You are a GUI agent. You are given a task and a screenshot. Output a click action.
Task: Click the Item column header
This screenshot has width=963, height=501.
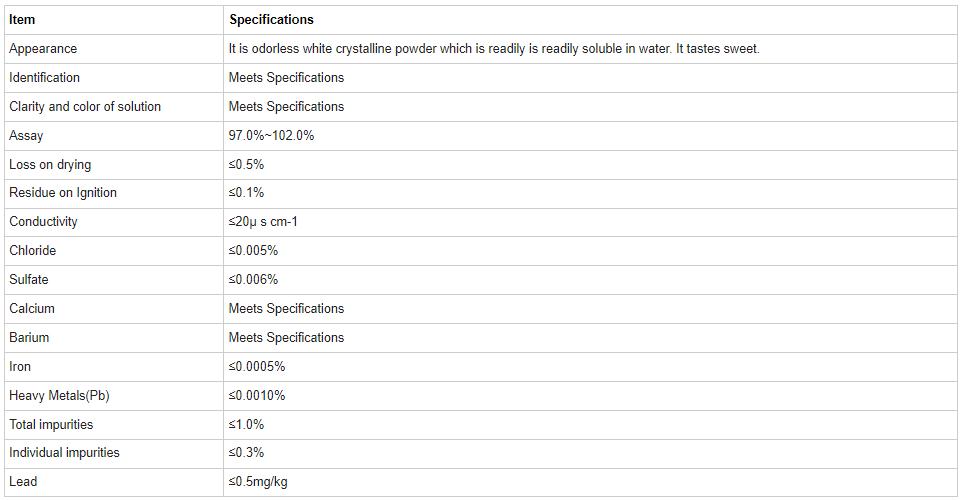click(22, 20)
